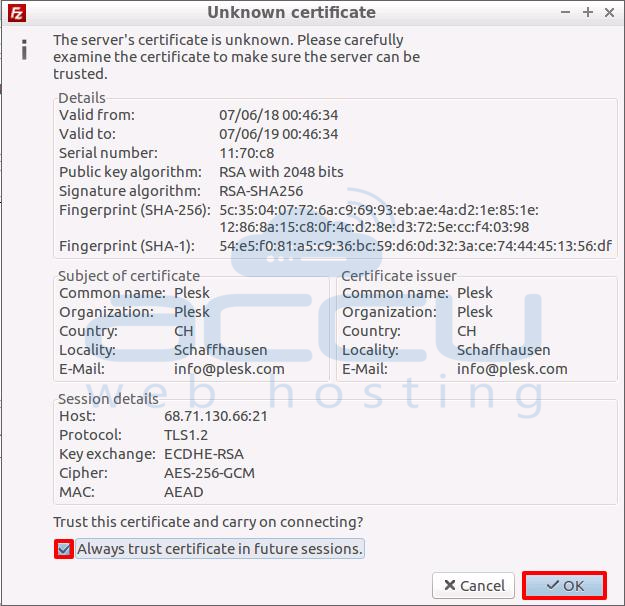Select Host value 68.71.130.66:21
This screenshot has height=606, width=625.
216,416
